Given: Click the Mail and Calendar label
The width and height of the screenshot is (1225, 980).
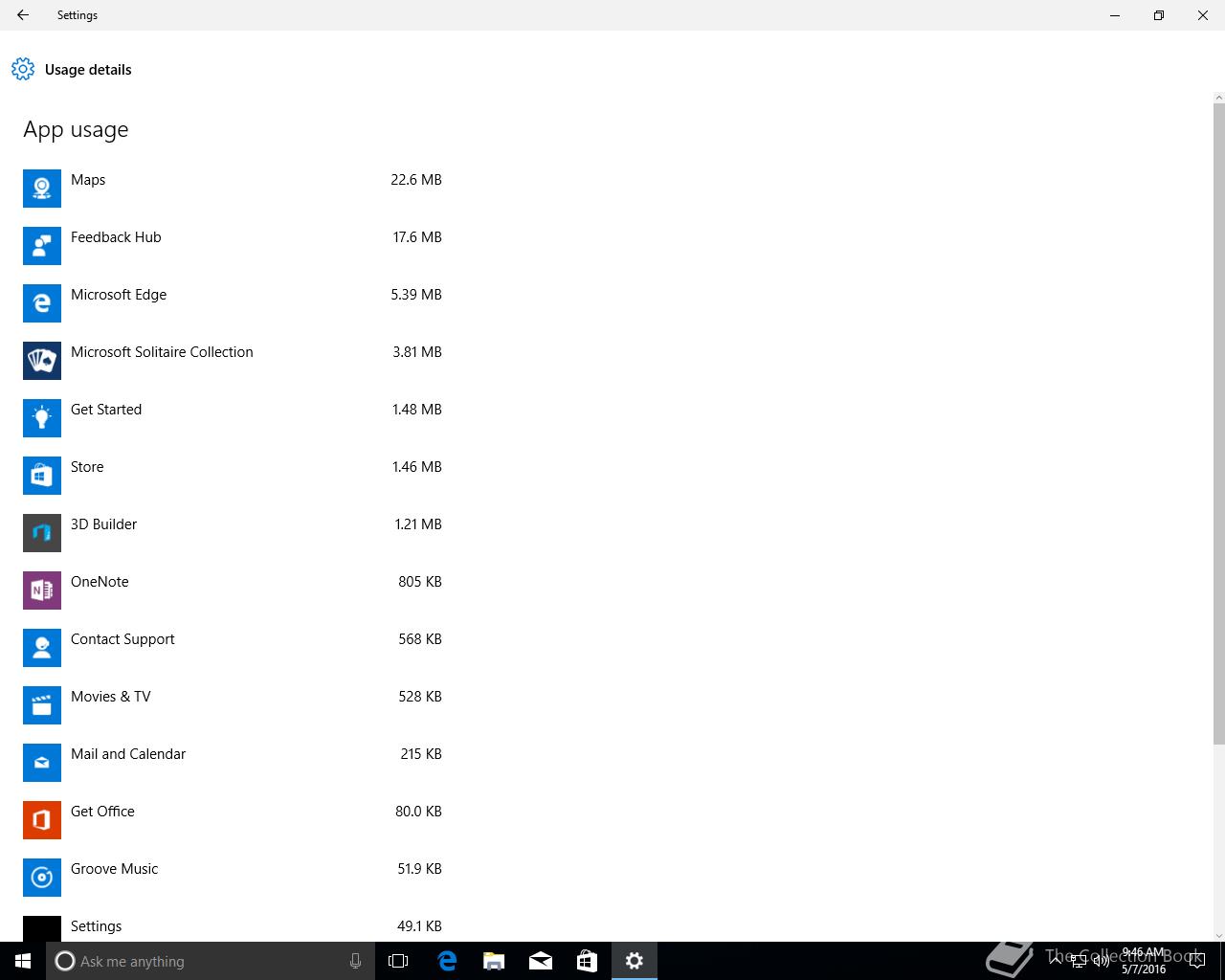Looking at the screenshot, I should pos(128,754).
